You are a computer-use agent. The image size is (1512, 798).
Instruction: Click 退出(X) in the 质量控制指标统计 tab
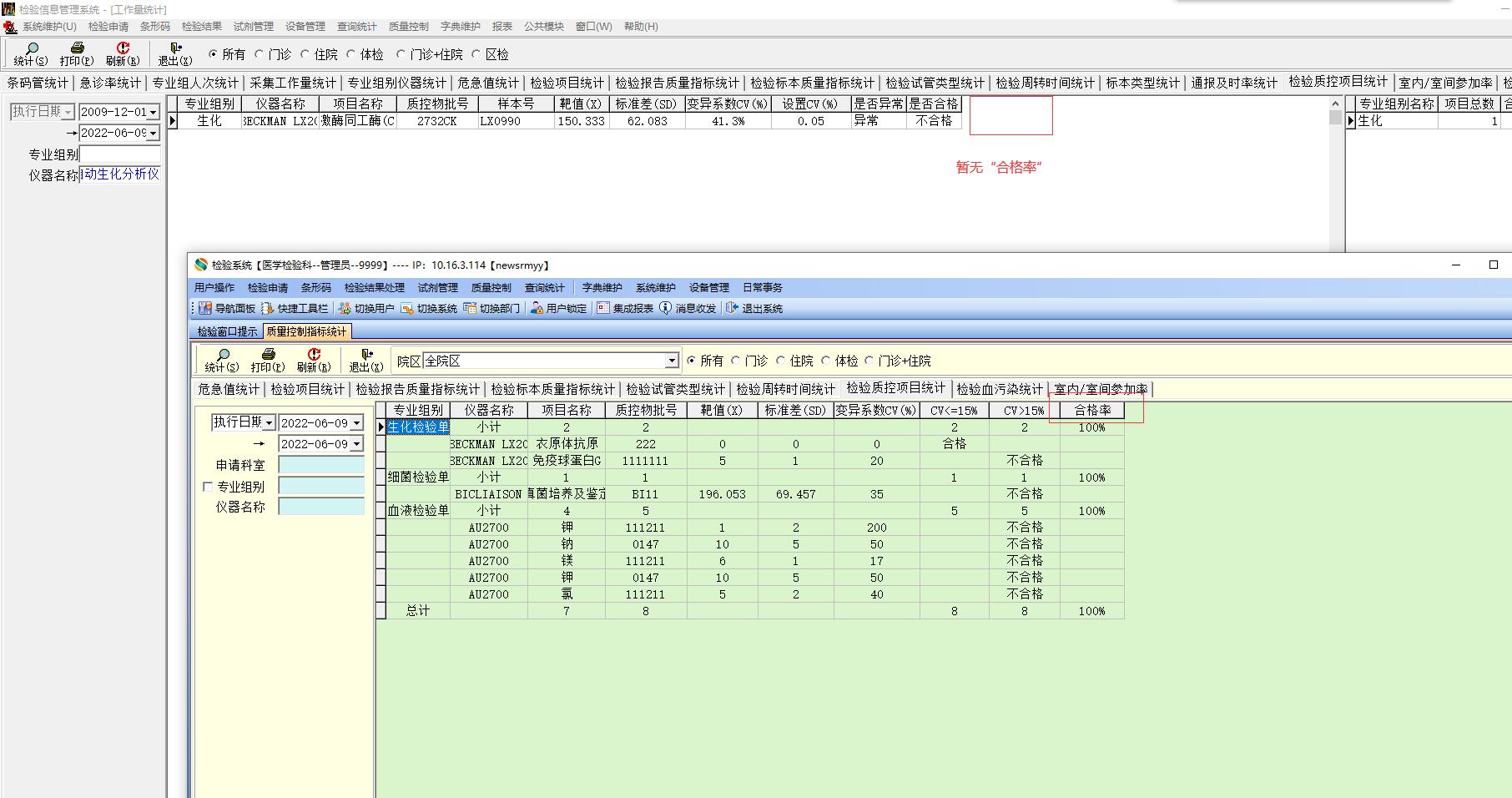coord(366,361)
